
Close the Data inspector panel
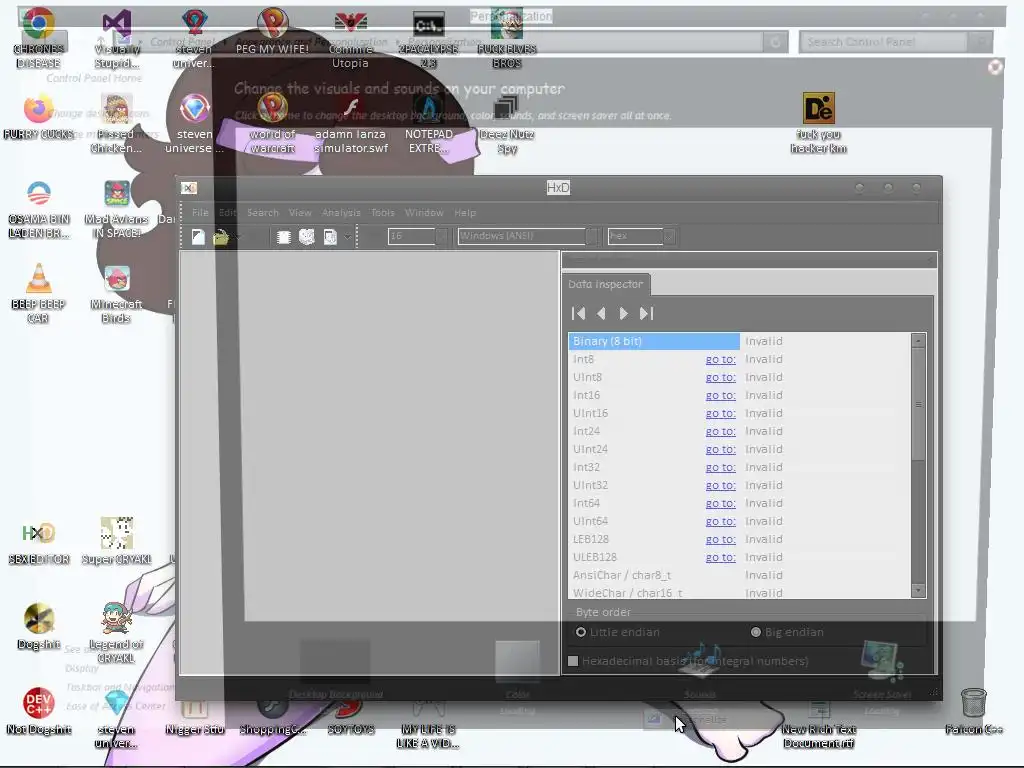tap(930, 260)
